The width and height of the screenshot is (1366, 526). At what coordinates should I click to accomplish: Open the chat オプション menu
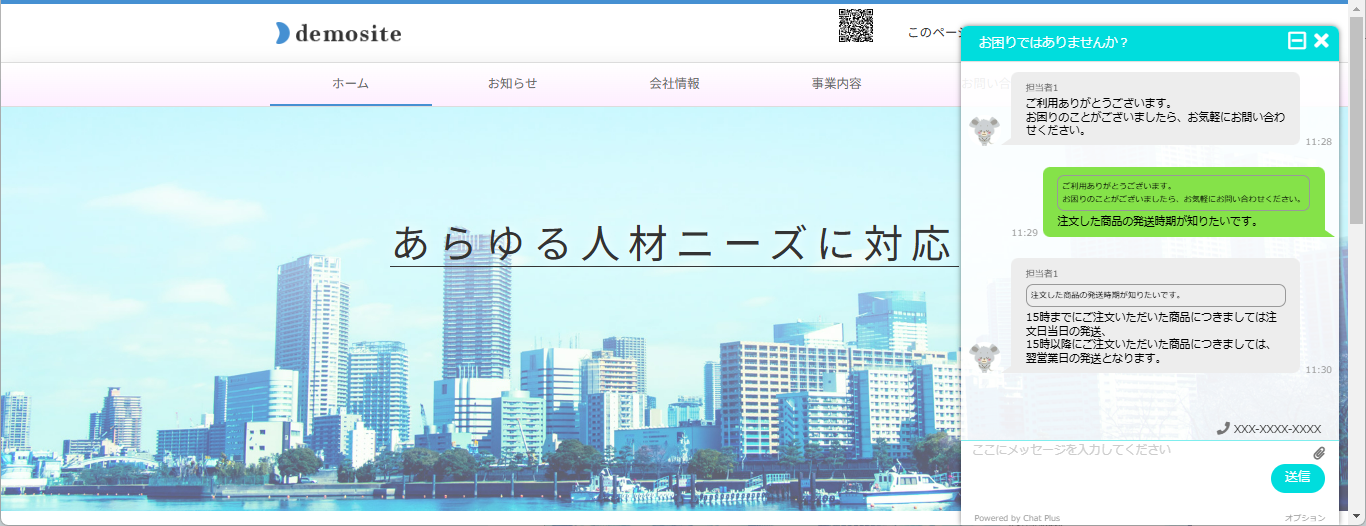(1305, 518)
